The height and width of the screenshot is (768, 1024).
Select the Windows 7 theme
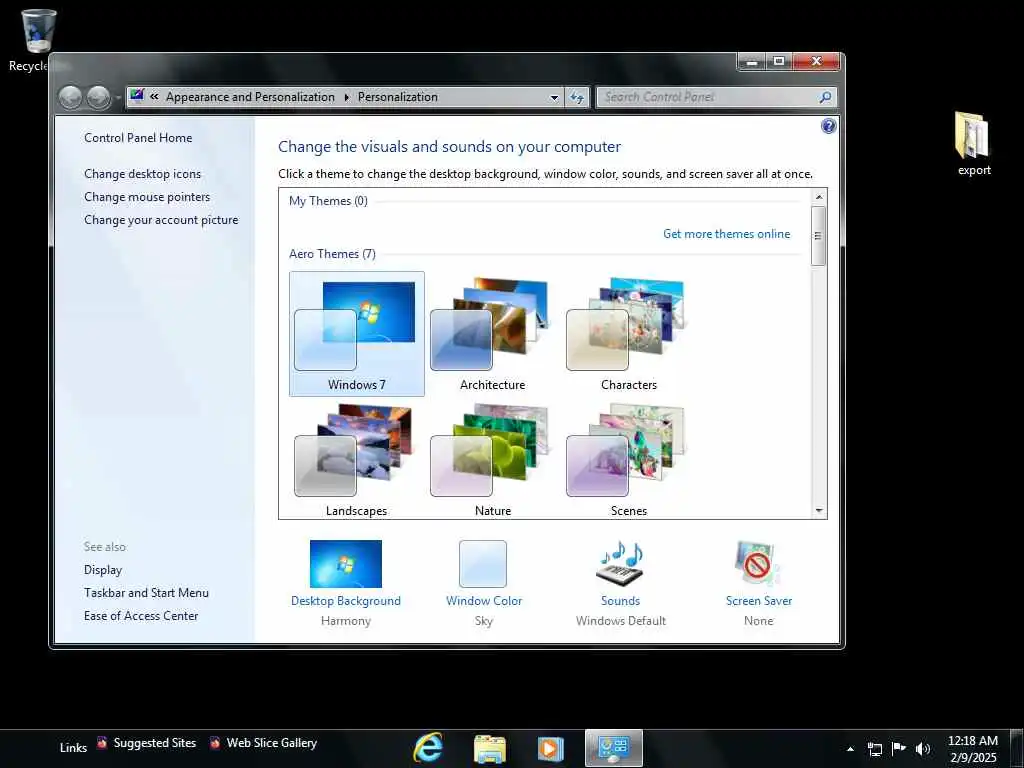pos(357,334)
